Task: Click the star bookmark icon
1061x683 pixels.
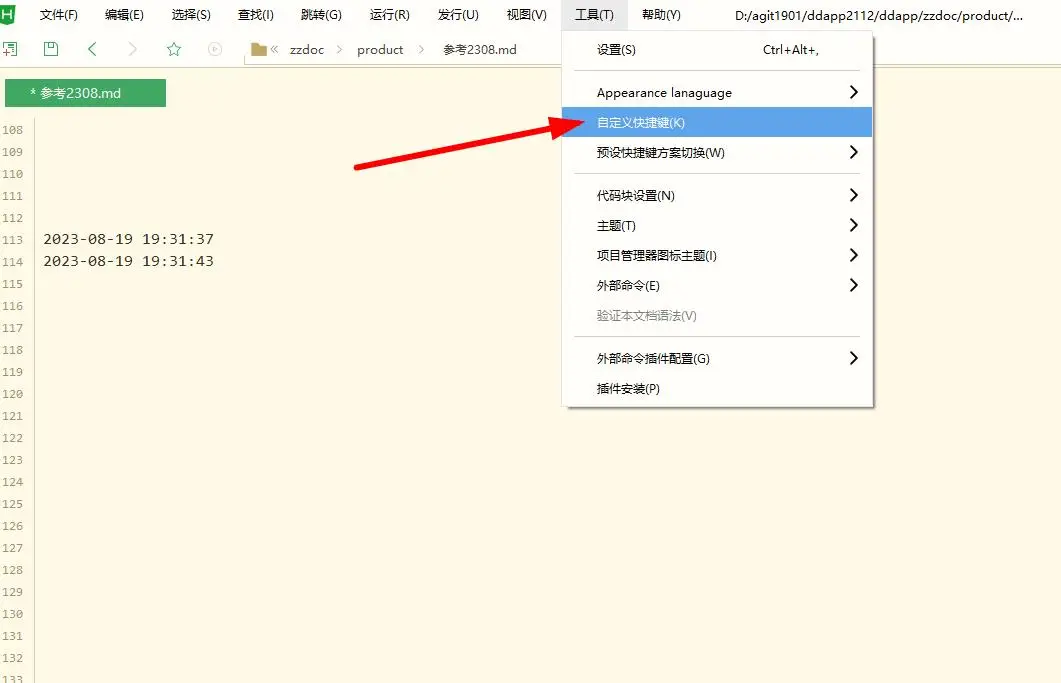Action: coord(174,49)
